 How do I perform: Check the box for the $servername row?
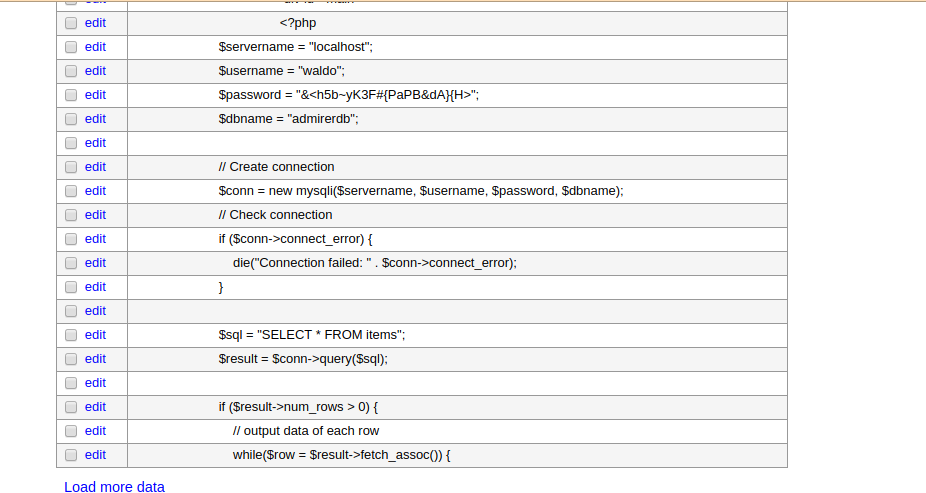point(71,47)
